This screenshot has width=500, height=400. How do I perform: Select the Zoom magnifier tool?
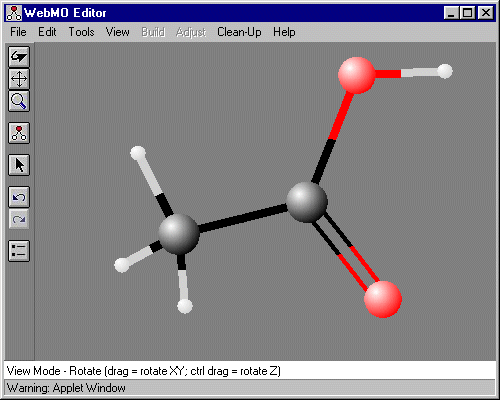tap(19, 101)
